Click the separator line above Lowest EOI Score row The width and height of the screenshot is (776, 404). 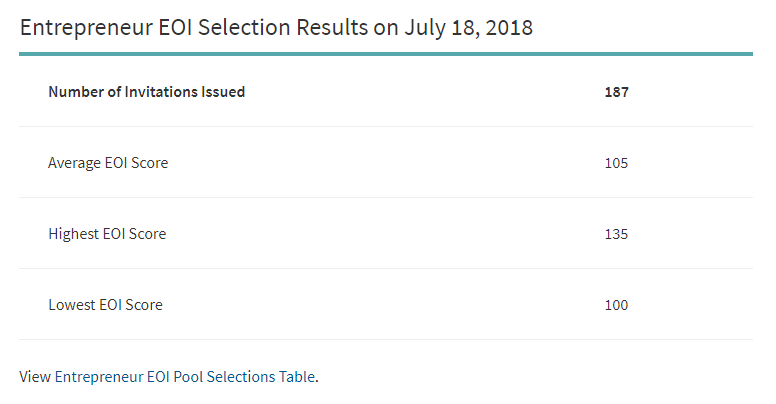[x=385, y=268]
